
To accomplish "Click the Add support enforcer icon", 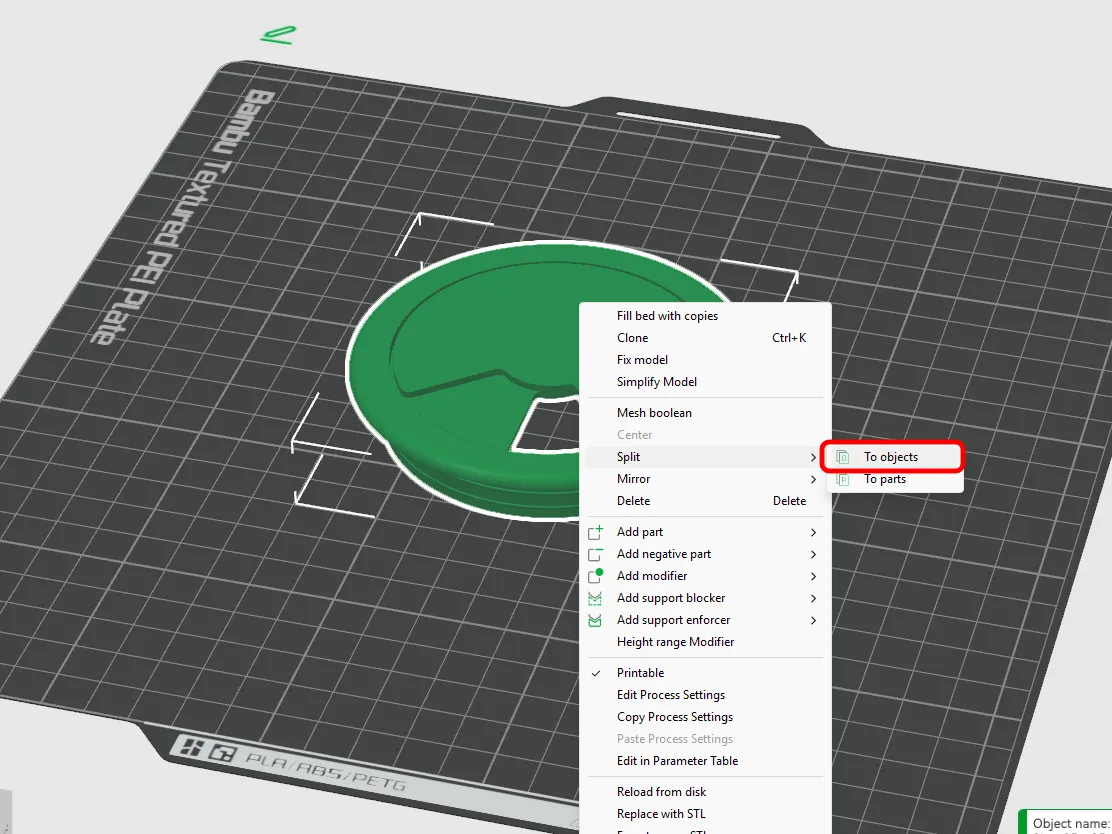I will pos(595,621).
